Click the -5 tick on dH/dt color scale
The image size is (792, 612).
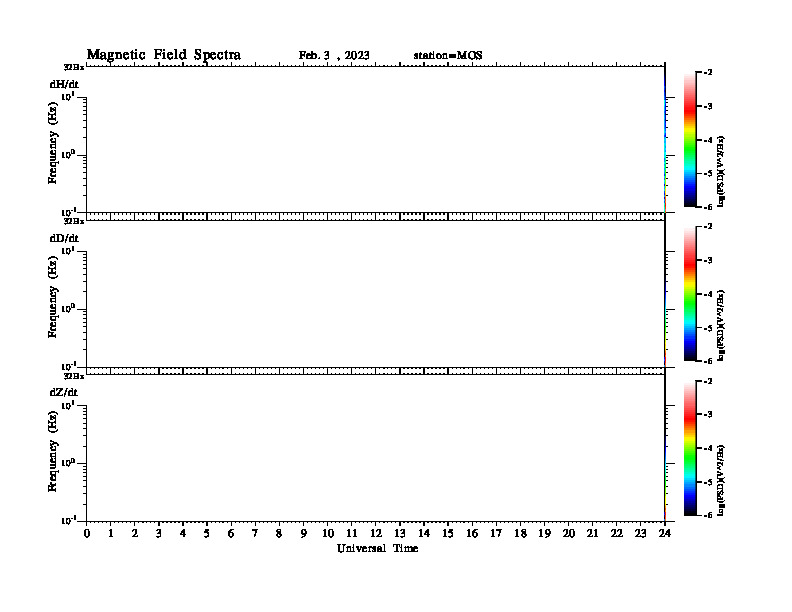point(708,174)
